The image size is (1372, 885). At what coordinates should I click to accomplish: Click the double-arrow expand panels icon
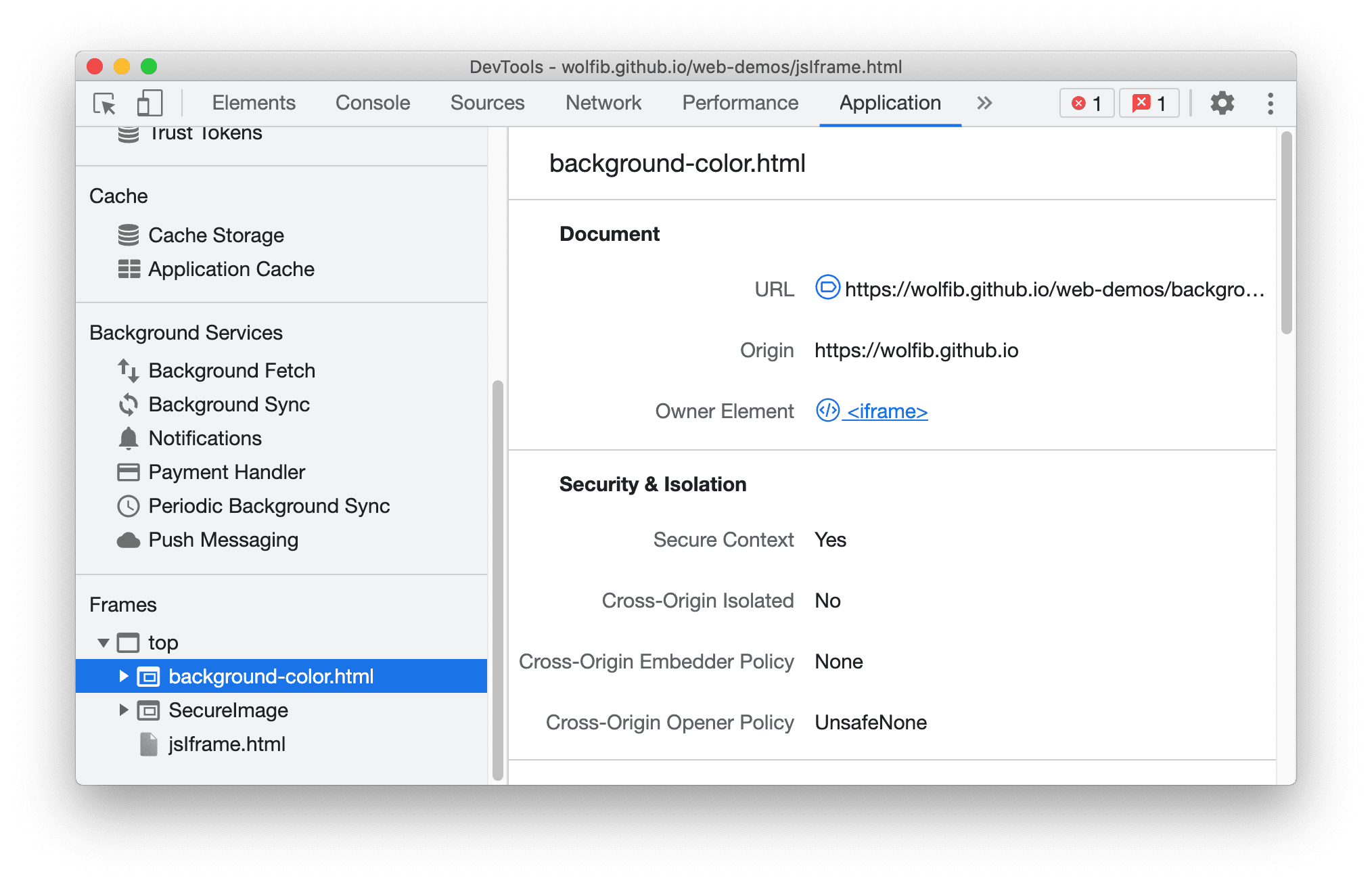[983, 102]
